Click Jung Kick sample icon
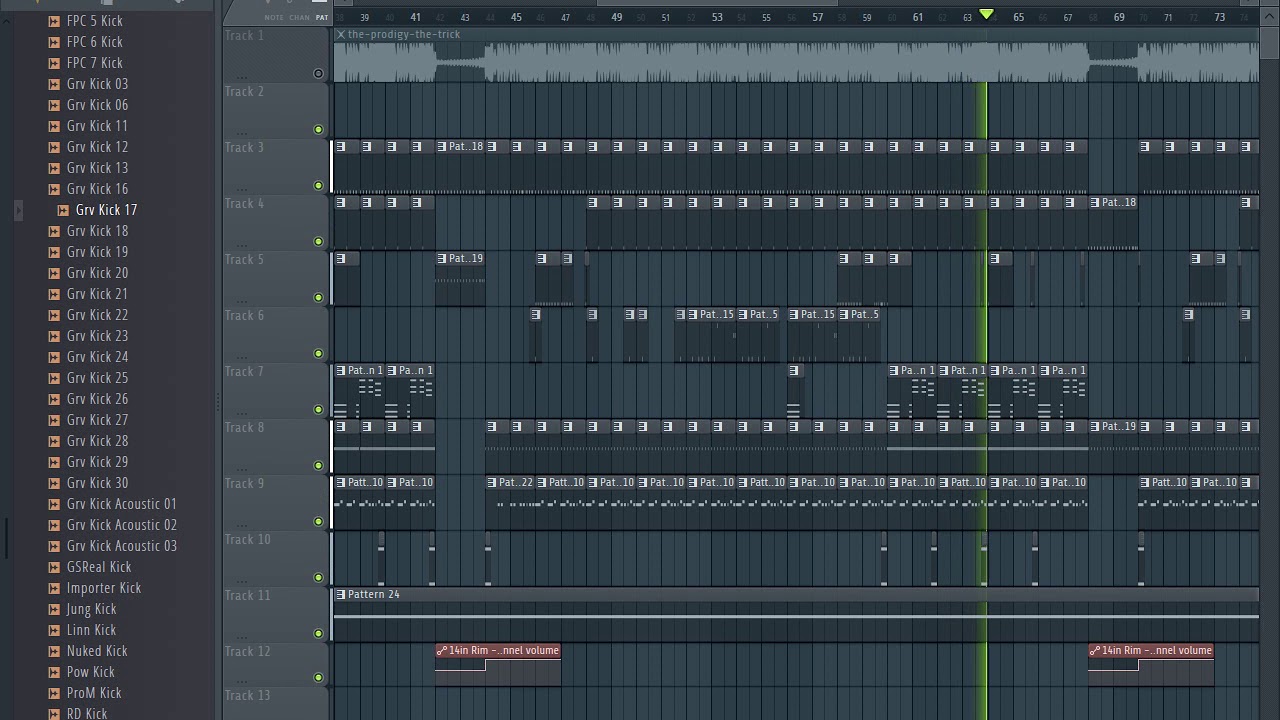 click(x=54, y=609)
